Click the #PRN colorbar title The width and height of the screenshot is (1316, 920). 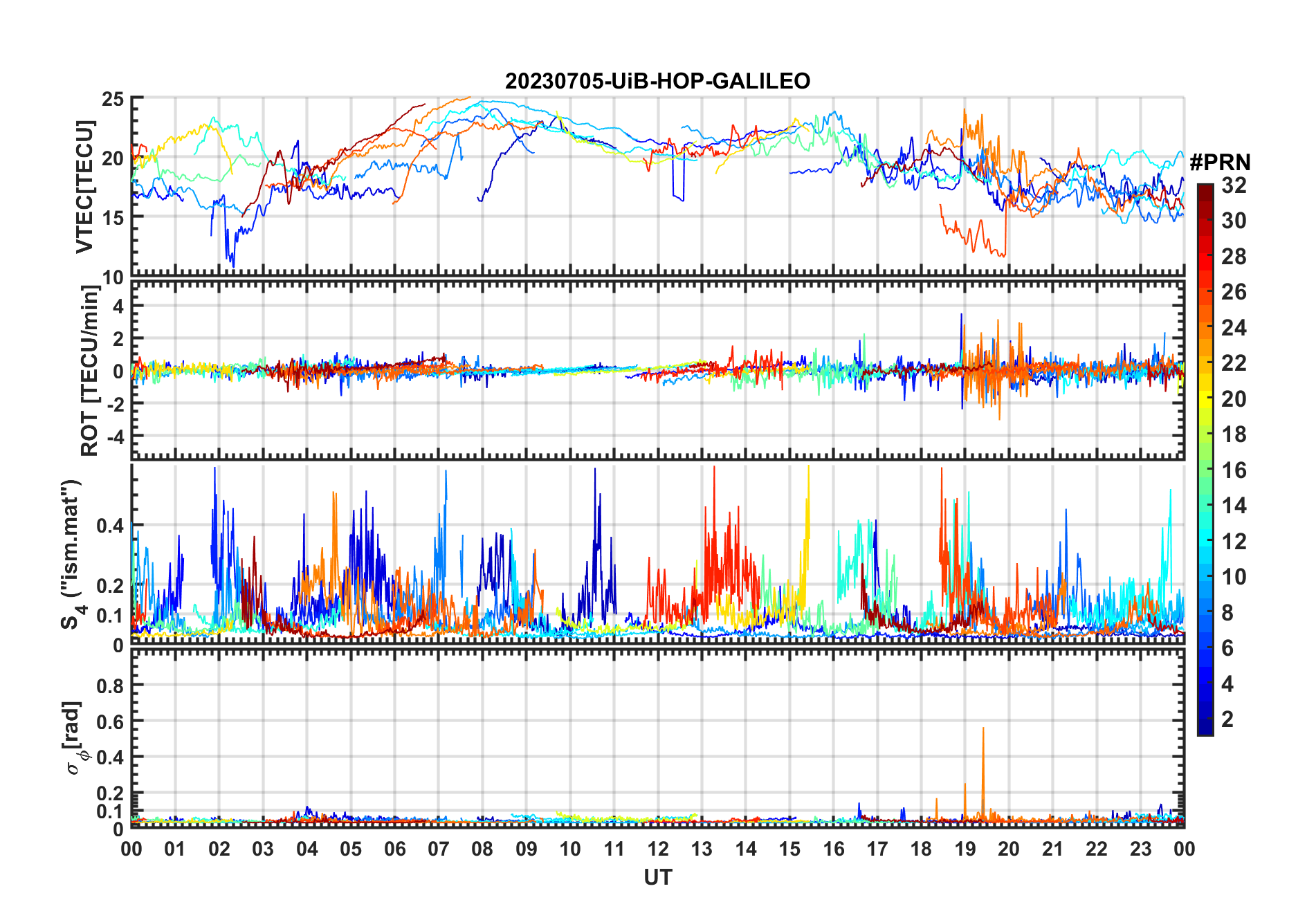point(1220,163)
